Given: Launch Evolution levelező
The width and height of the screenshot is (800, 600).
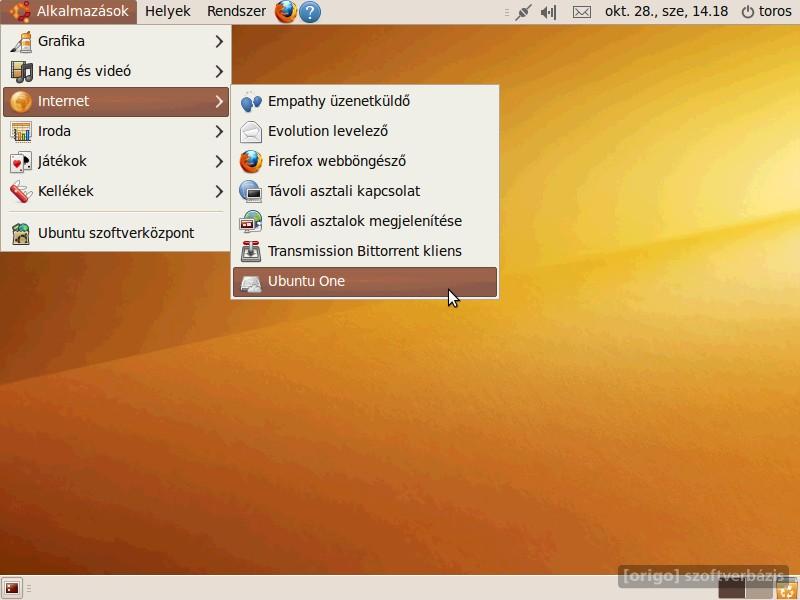Looking at the screenshot, I should 365,132.
